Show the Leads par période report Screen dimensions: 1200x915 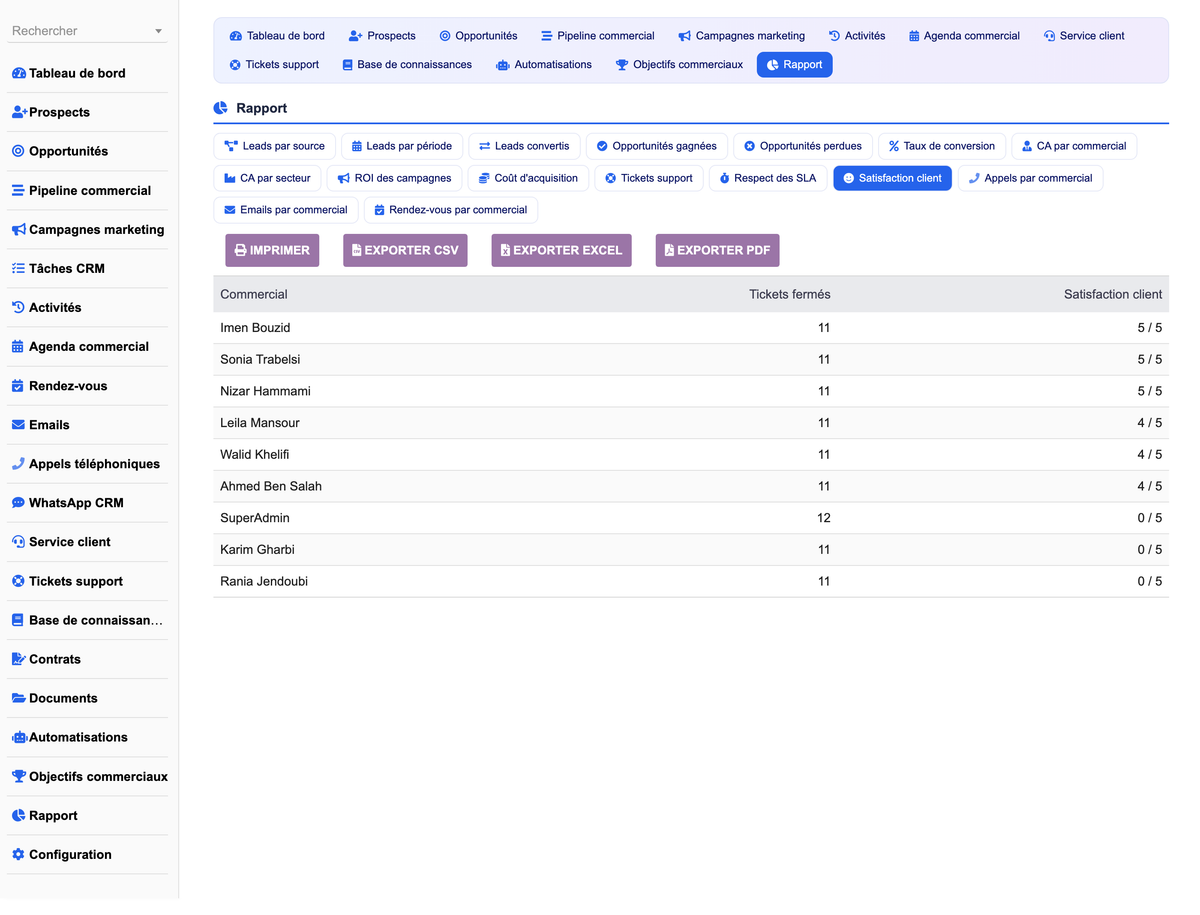coord(402,146)
